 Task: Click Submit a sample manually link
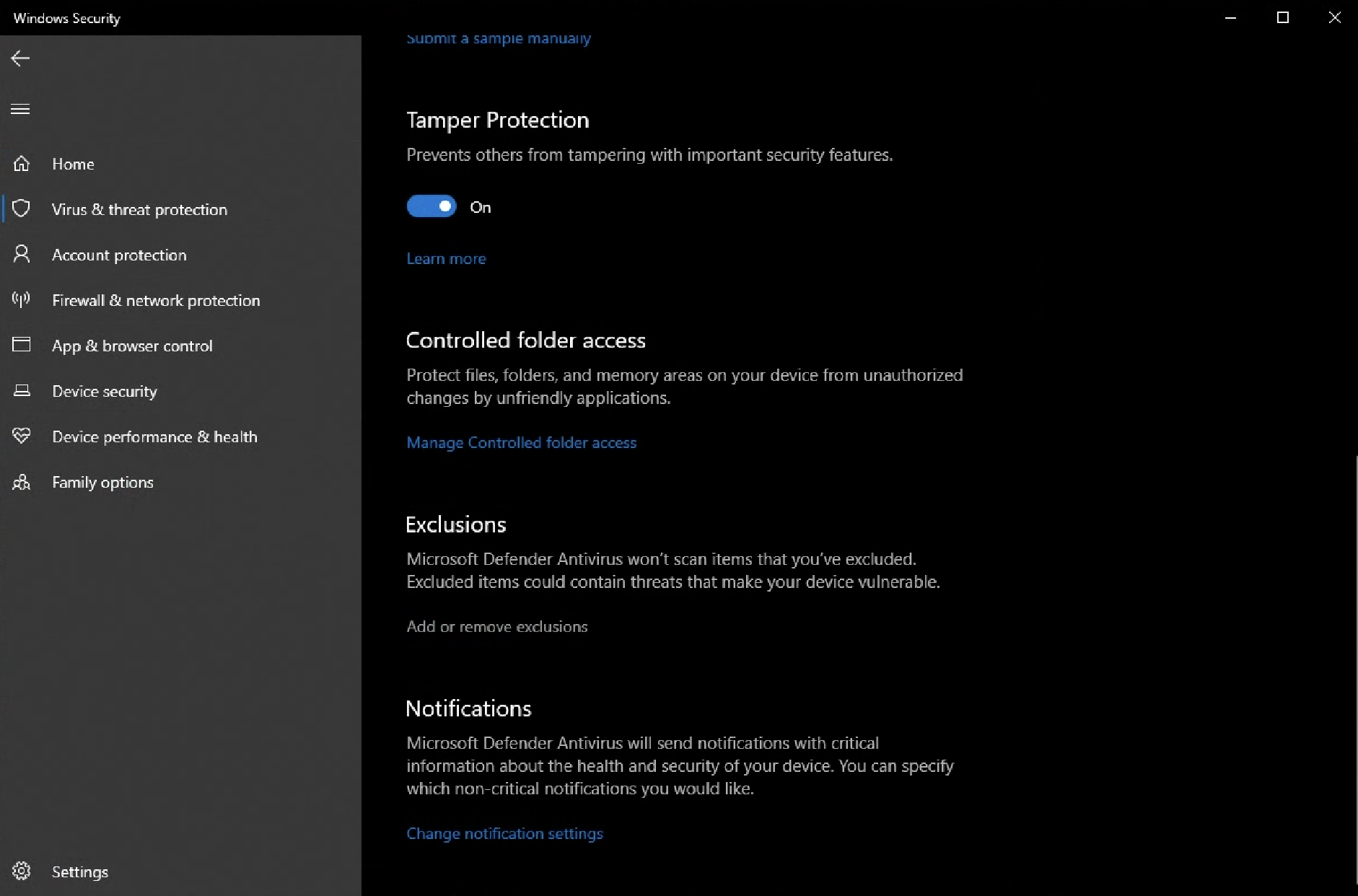(498, 39)
